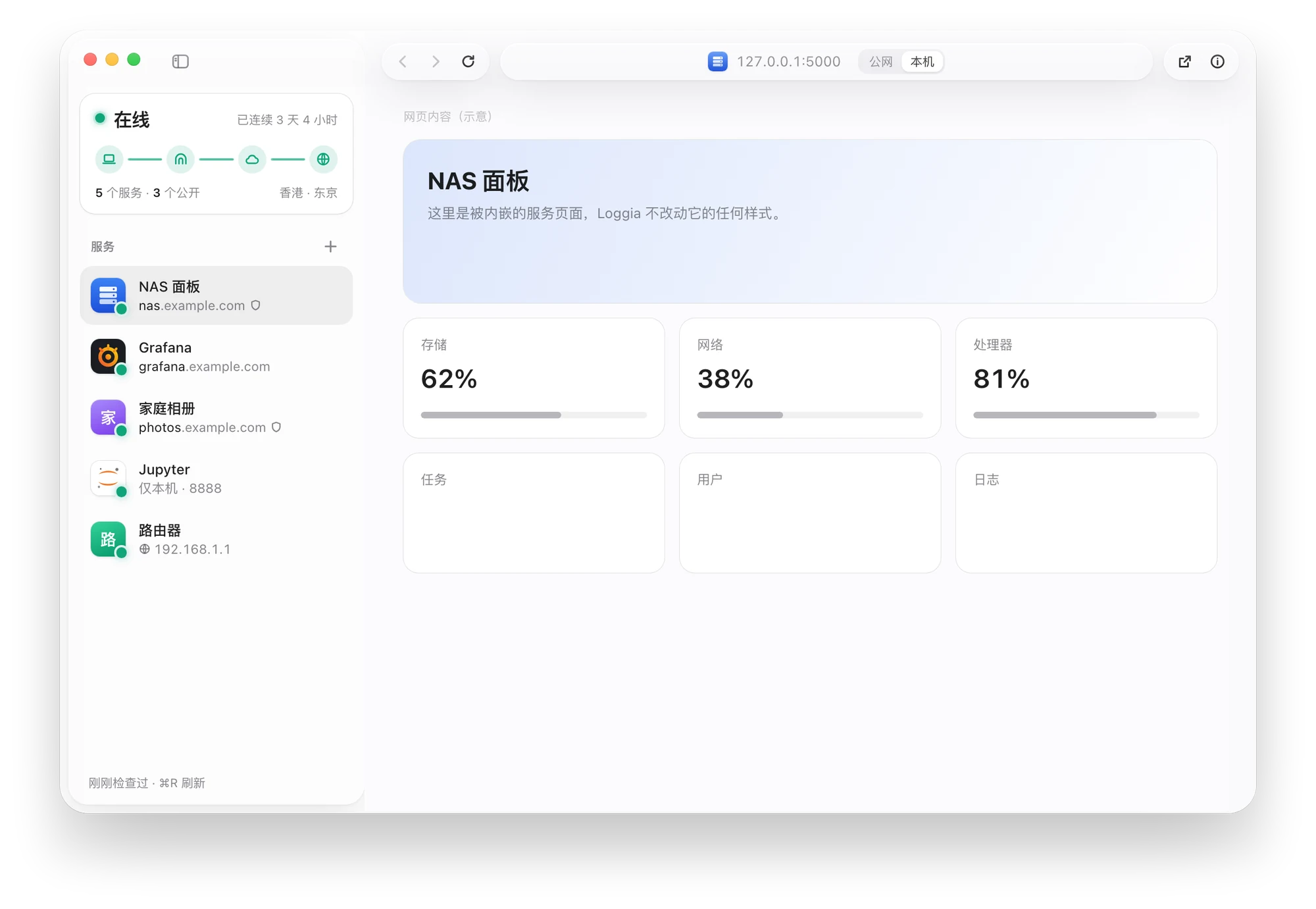Click 刚刚检查过 · ⌘R 刷新 status text
The width and height of the screenshot is (1316, 909).
pyautogui.click(x=147, y=783)
